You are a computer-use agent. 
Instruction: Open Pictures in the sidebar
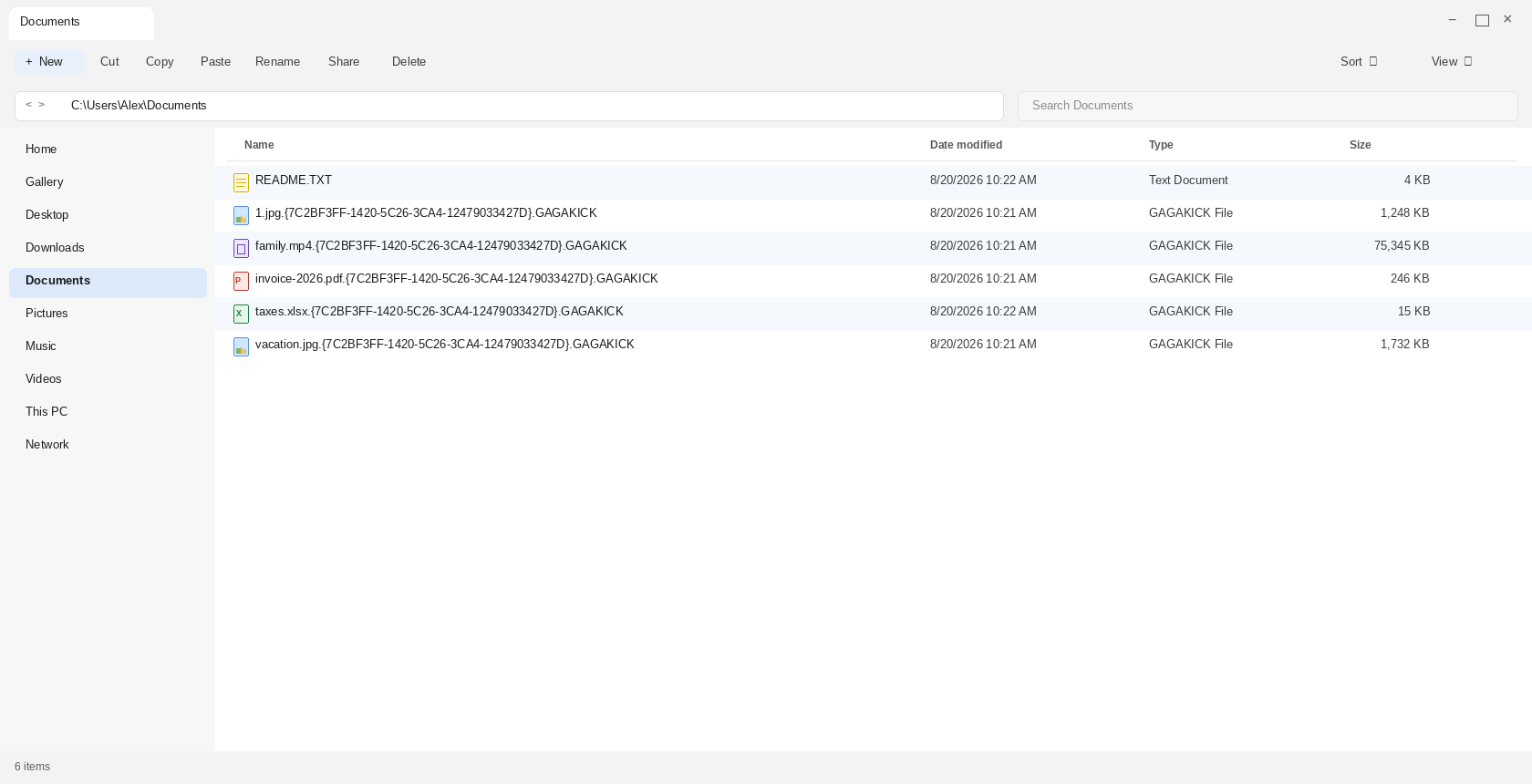point(108,314)
